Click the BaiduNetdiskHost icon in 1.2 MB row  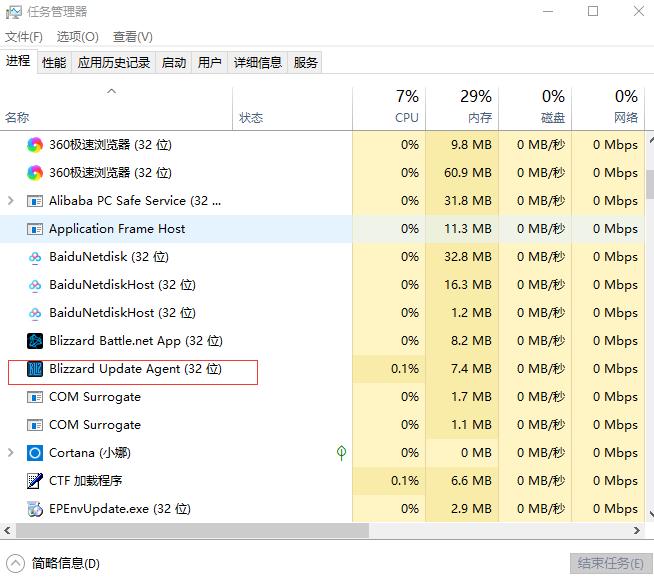click(35, 314)
